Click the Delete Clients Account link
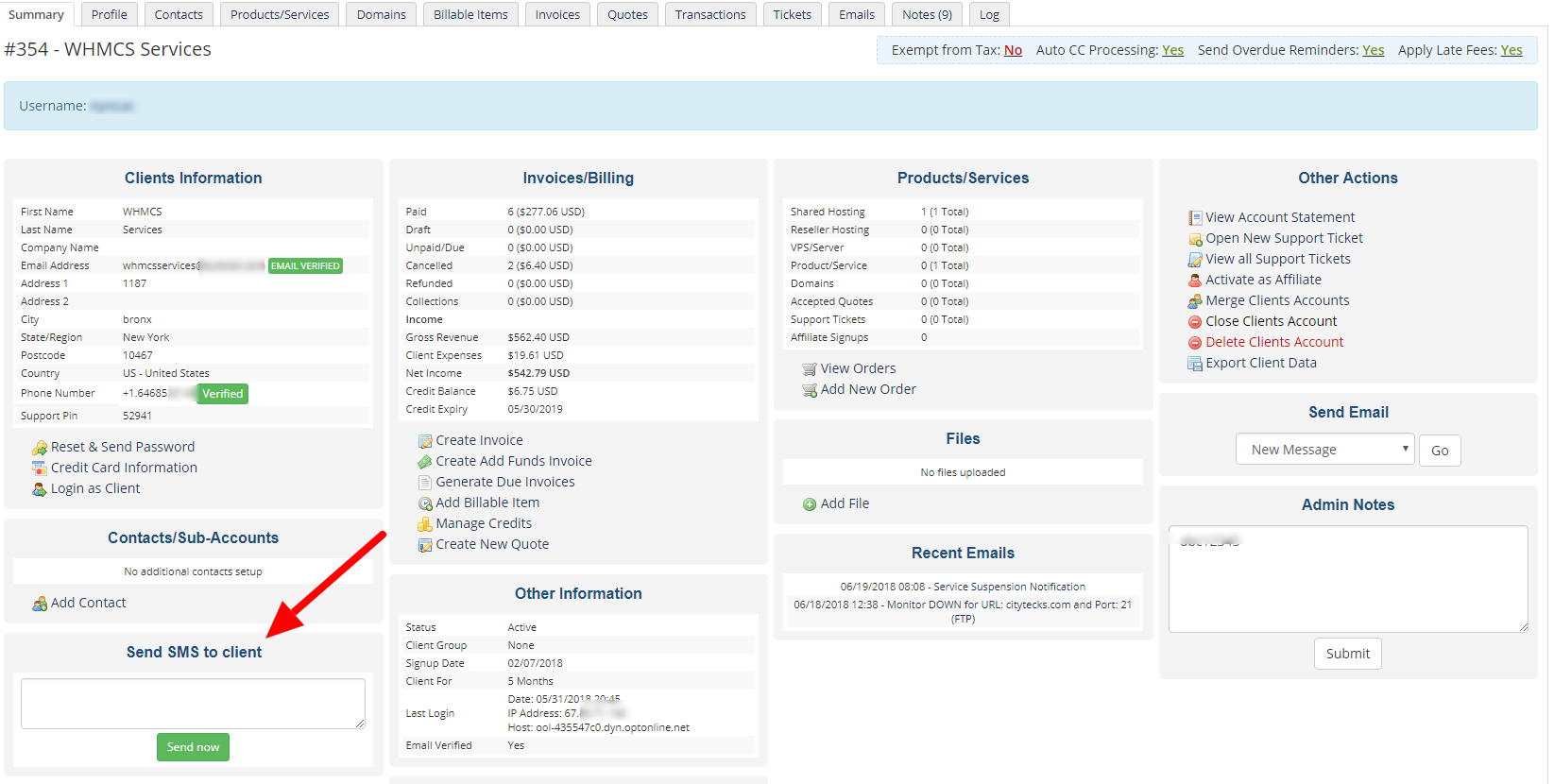Viewport: 1554px width, 784px height. [x=1274, y=342]
